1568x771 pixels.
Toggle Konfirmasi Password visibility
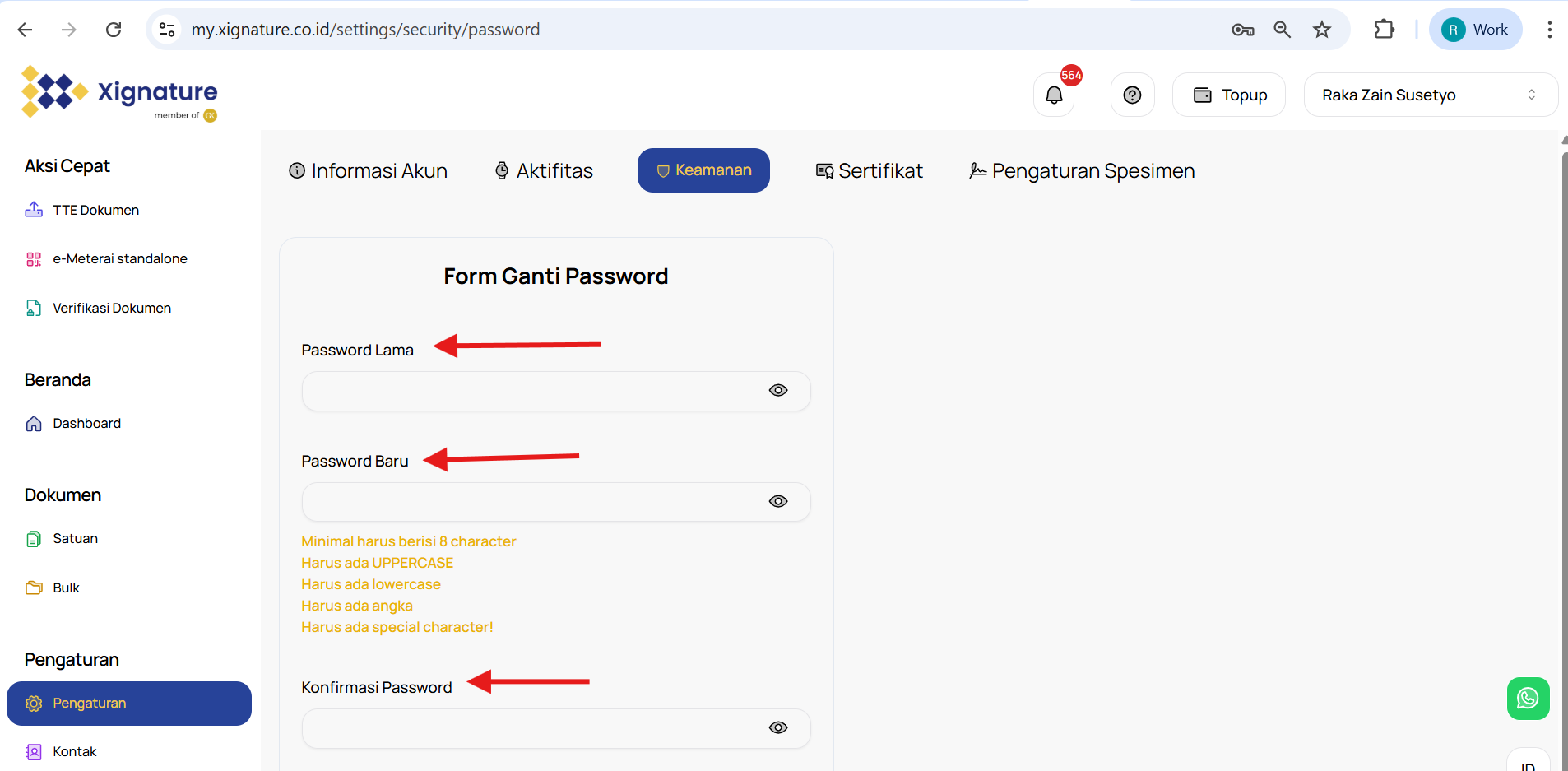[777, 727]
